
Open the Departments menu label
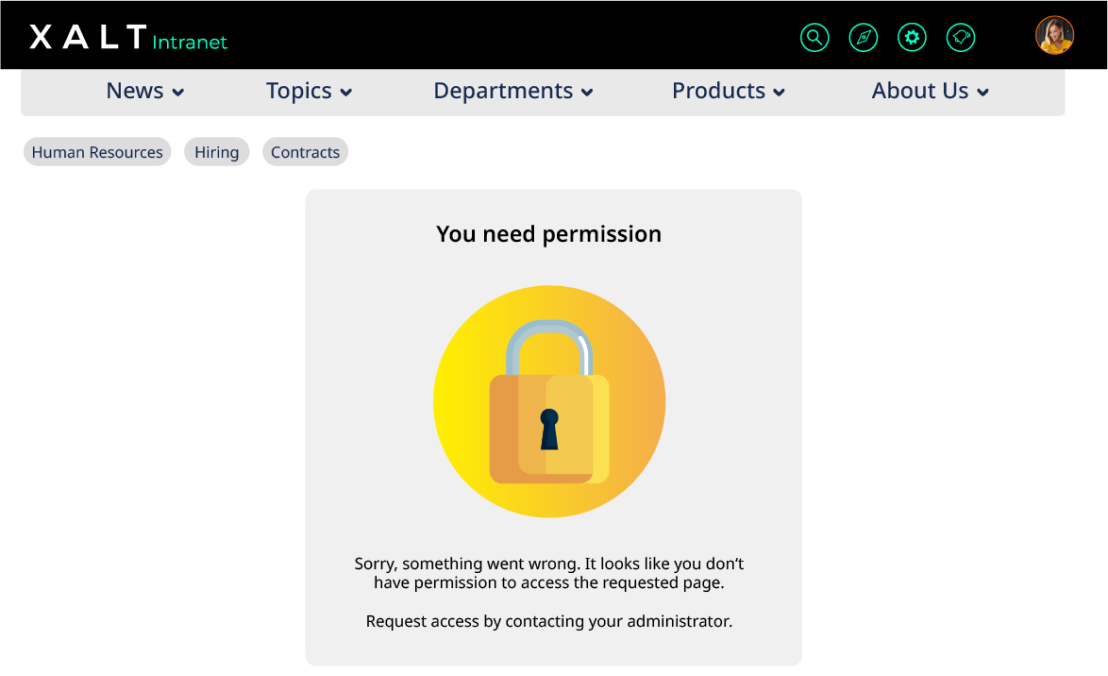tap(503, 91)
